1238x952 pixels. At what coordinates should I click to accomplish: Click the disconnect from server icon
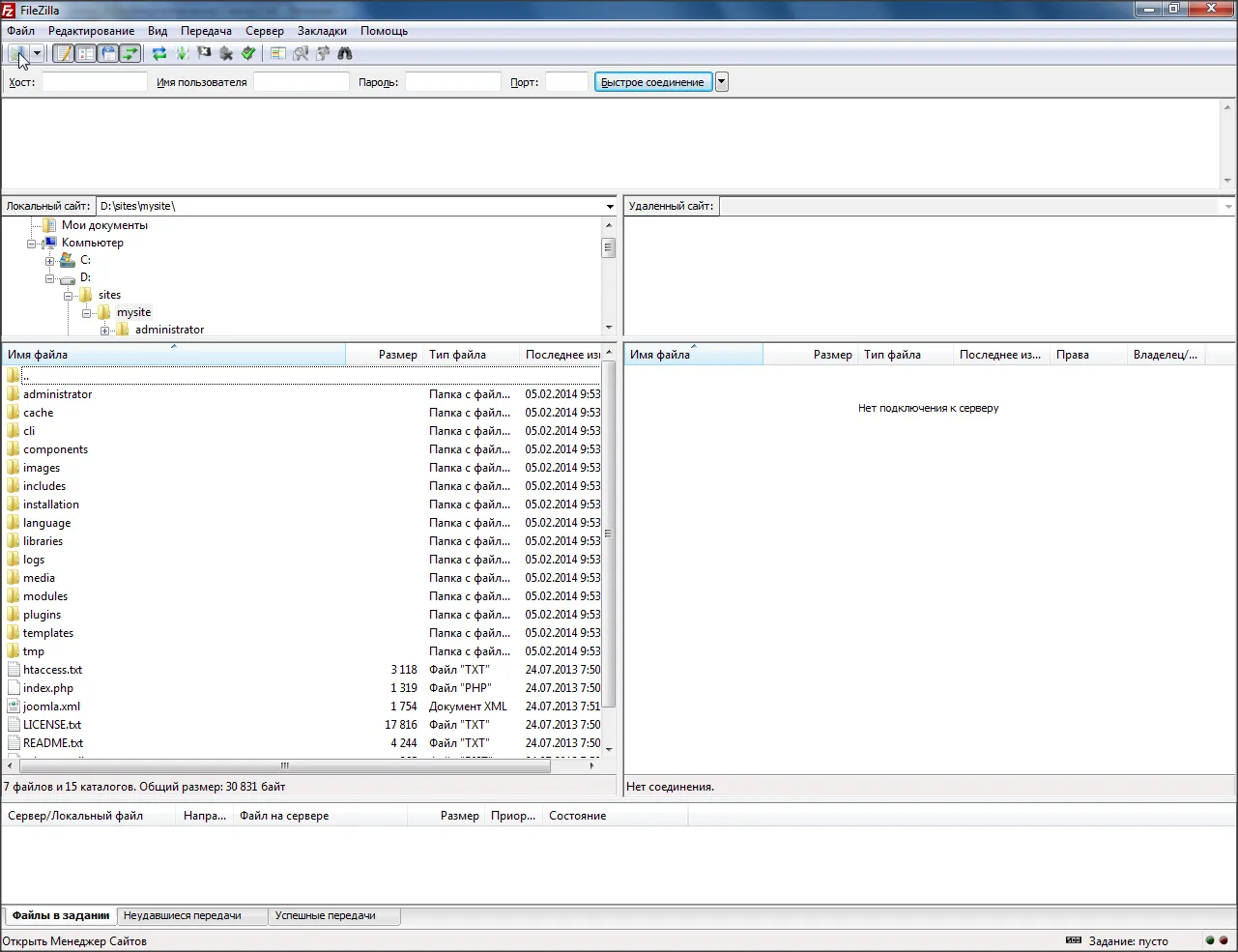tap(226, 54)
